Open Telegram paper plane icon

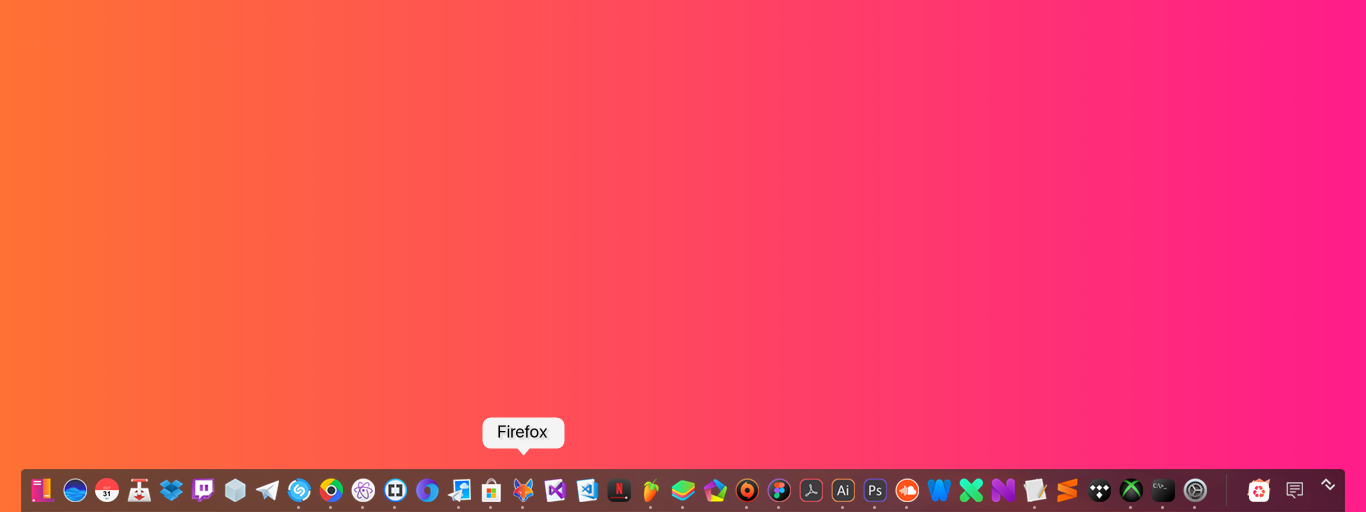point(267,490)
